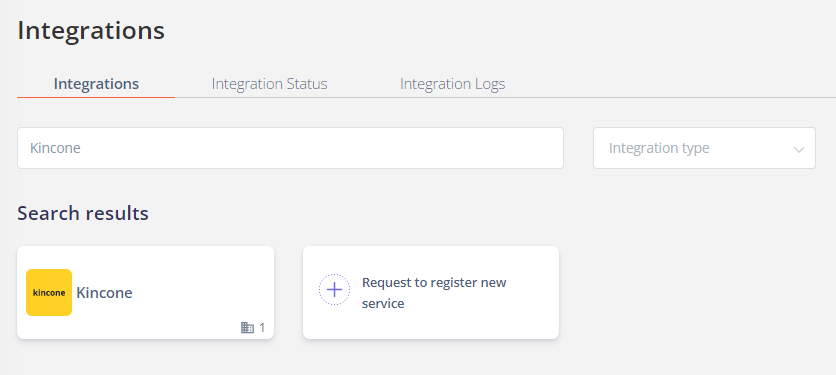Click the chevron arrow in Integration type

[798, 149]
